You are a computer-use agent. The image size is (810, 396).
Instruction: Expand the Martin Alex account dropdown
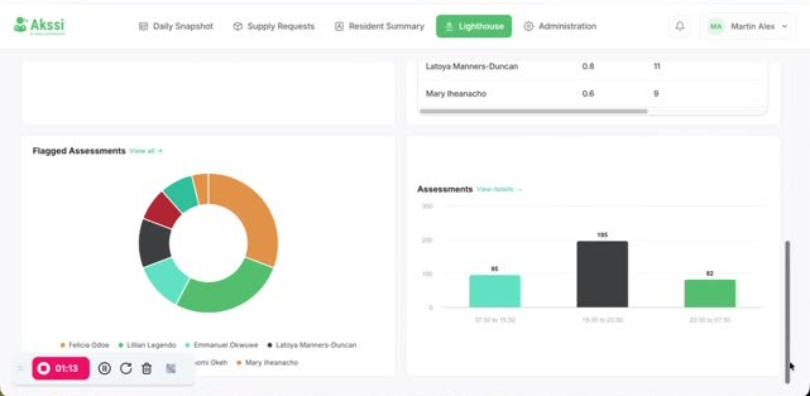(x=785, y=26)
